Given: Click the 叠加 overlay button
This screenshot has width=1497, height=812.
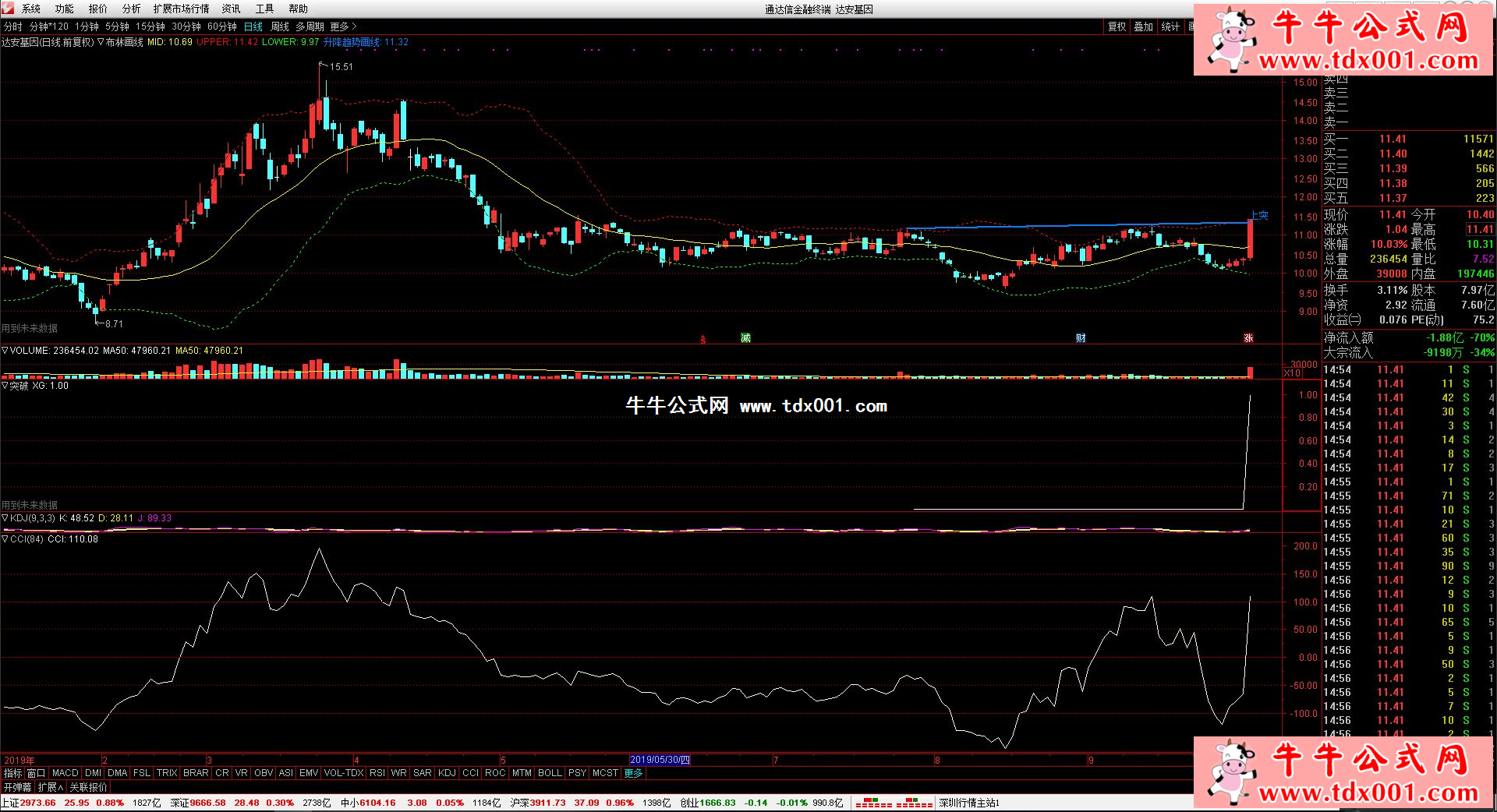Looking at the screenshot, I should 1144,26.
